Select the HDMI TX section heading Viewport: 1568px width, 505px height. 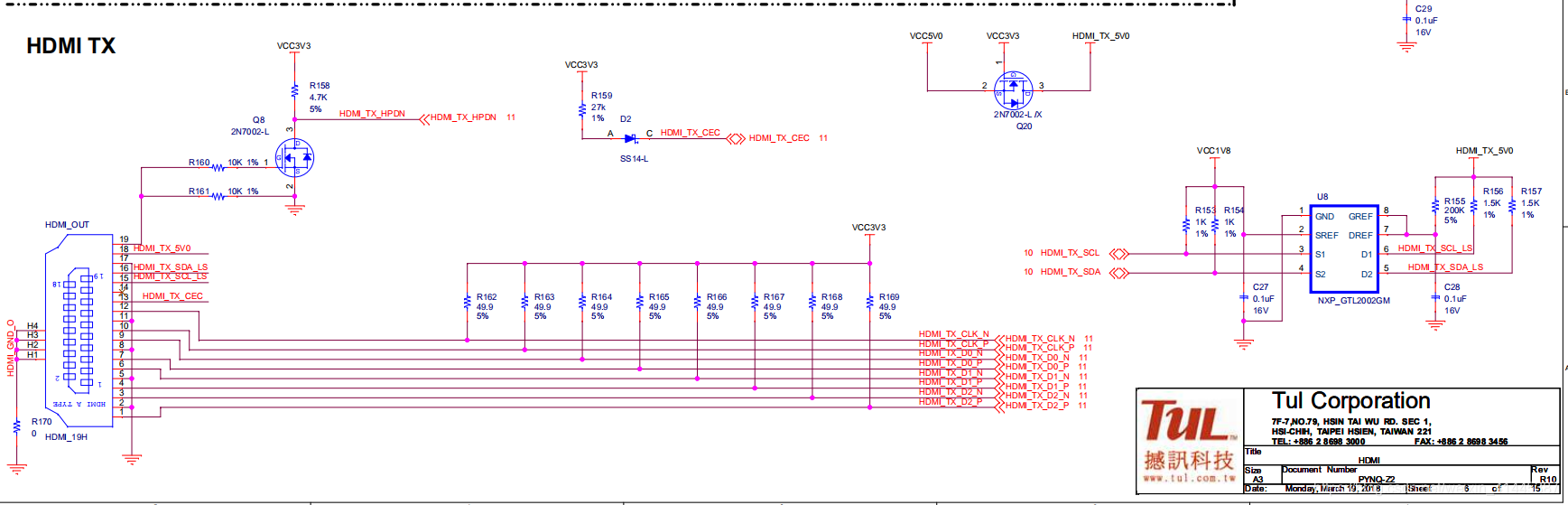click(70, 46)
